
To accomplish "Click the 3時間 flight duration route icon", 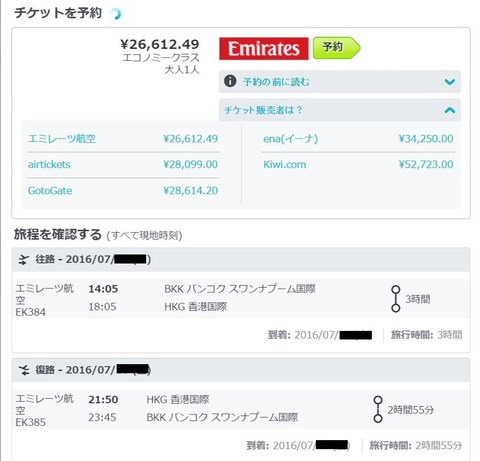I will click(396, 299).
